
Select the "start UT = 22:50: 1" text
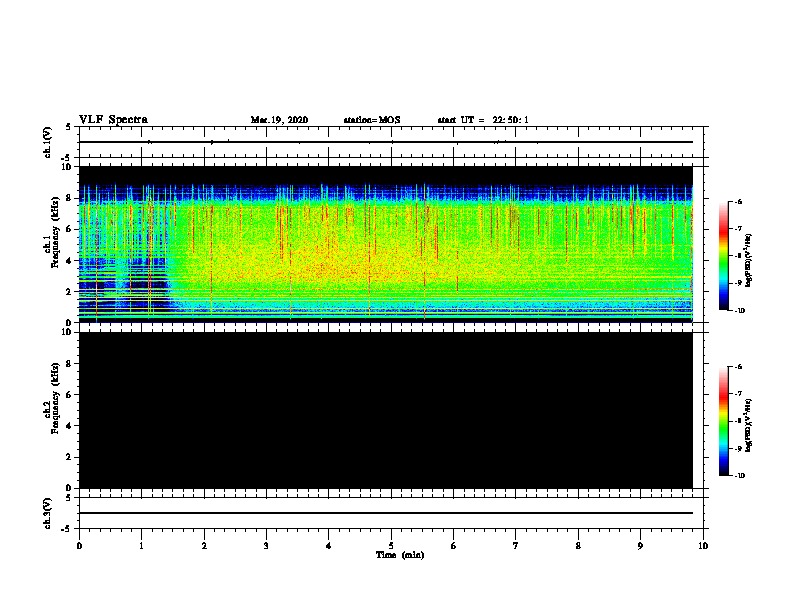pyautogui.click(x=483, y=120)
